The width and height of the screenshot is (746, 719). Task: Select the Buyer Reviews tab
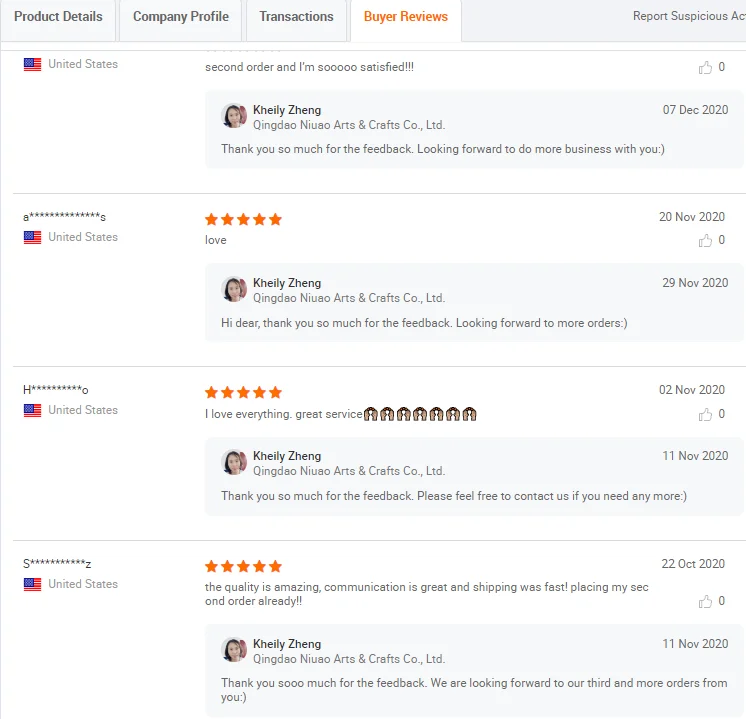[406, 17]
